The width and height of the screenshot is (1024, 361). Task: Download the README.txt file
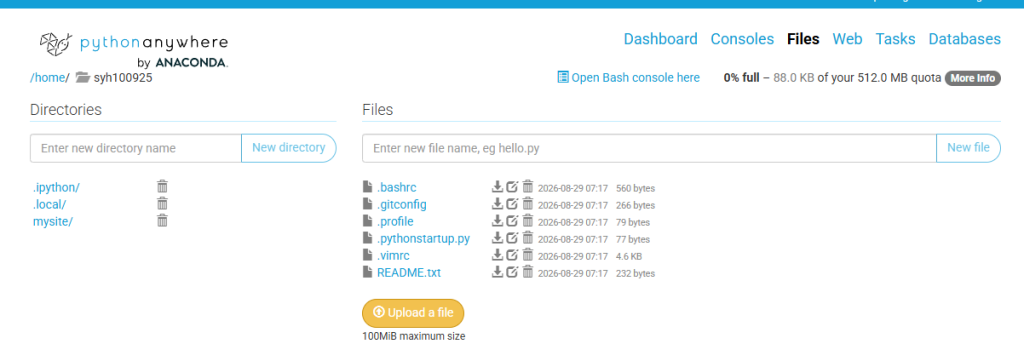[497, 272]
